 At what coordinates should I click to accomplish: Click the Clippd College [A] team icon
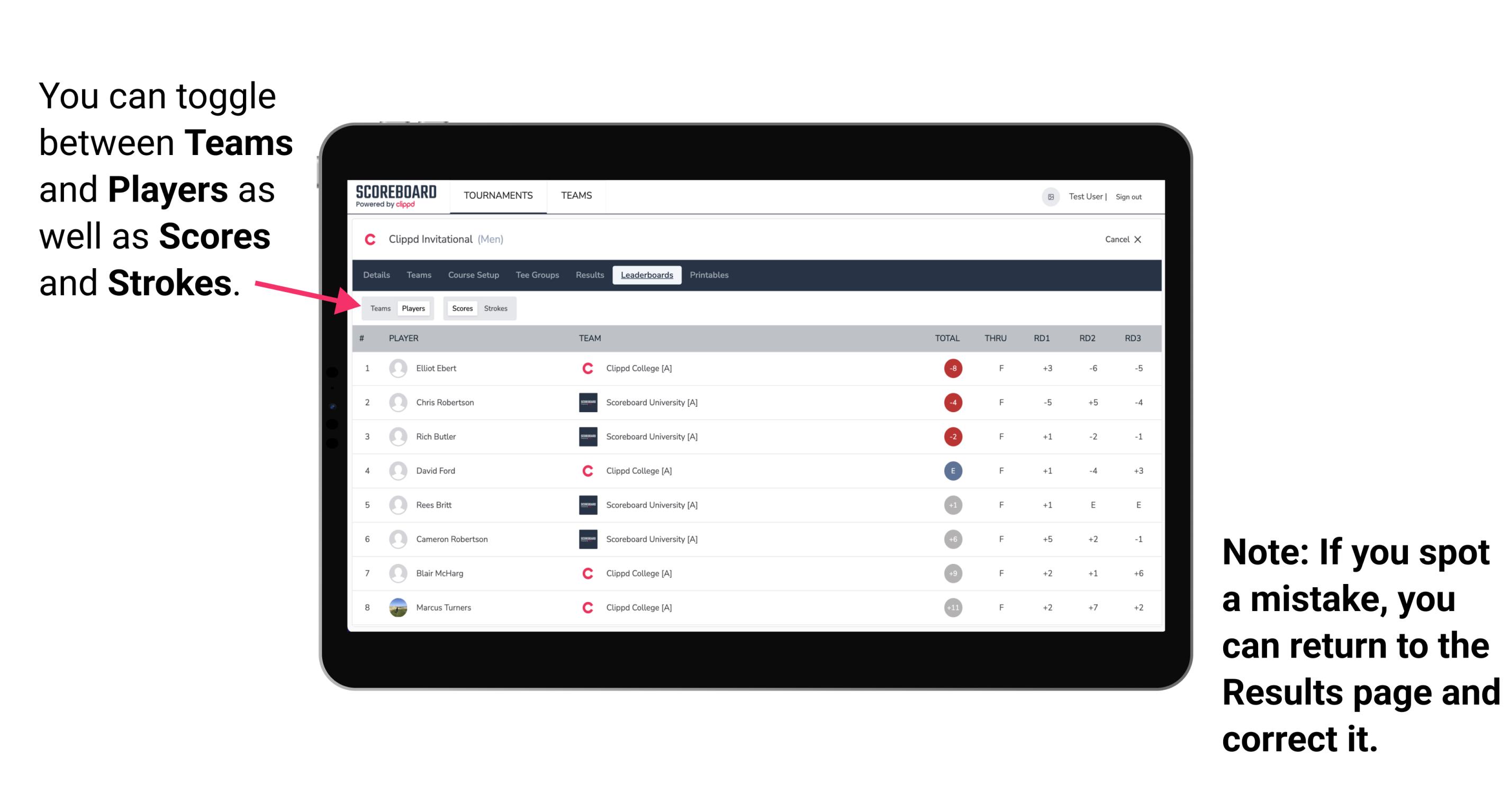pos(585,367)
